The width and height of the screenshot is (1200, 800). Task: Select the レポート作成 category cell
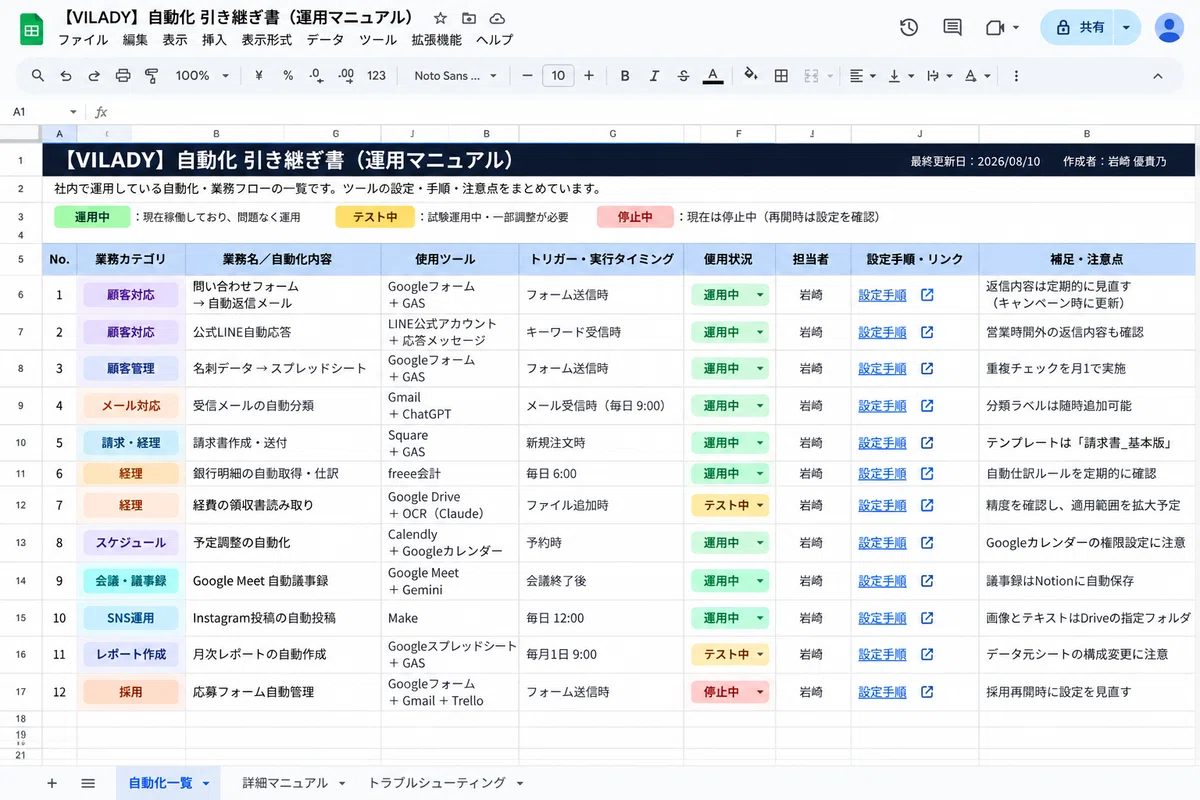click(131, 654)
